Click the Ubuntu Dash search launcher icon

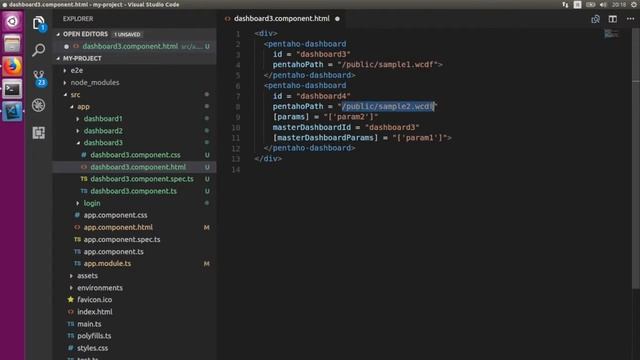pyautogui.click(x=12, y=21)
